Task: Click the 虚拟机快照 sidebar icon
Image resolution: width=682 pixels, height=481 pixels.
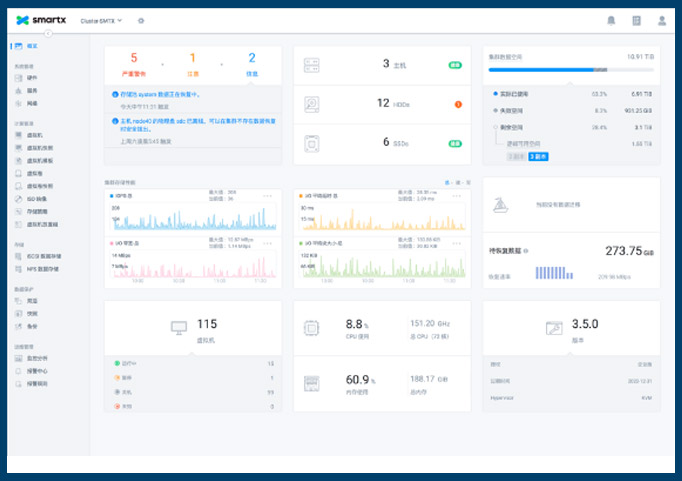Action: coord(18,148)
